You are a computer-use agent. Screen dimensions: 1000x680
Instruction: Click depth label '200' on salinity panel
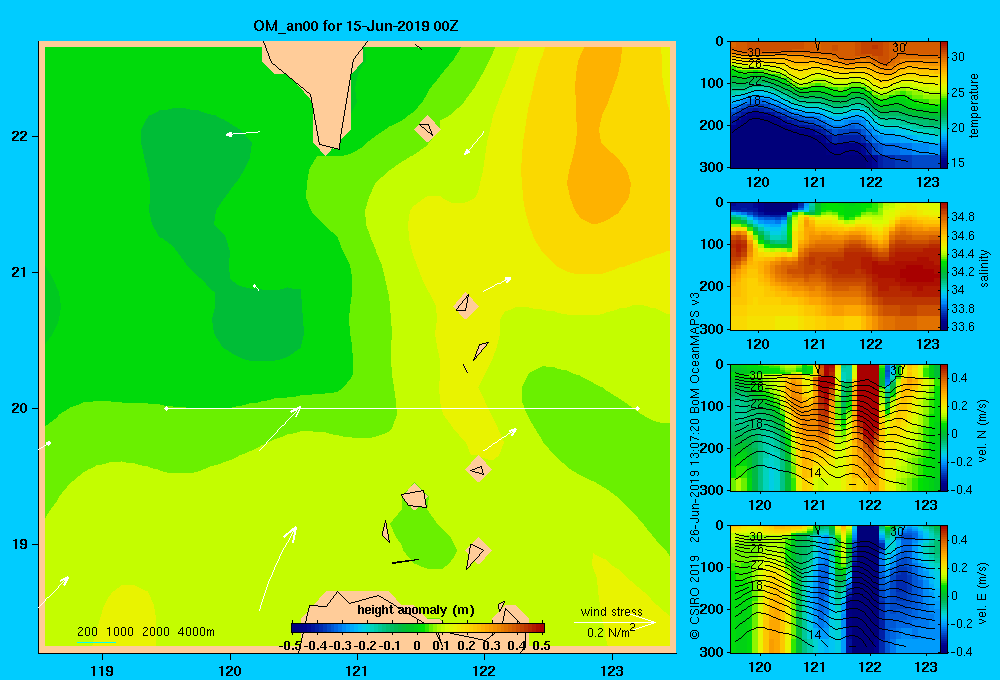pos(711,286)
